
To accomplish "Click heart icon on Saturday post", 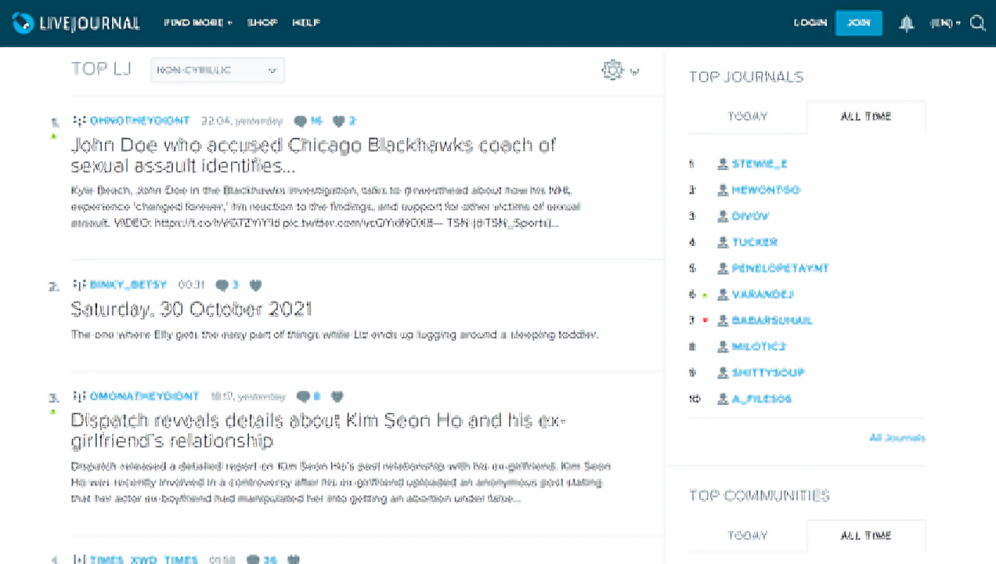I will click(x=256, y=285).
